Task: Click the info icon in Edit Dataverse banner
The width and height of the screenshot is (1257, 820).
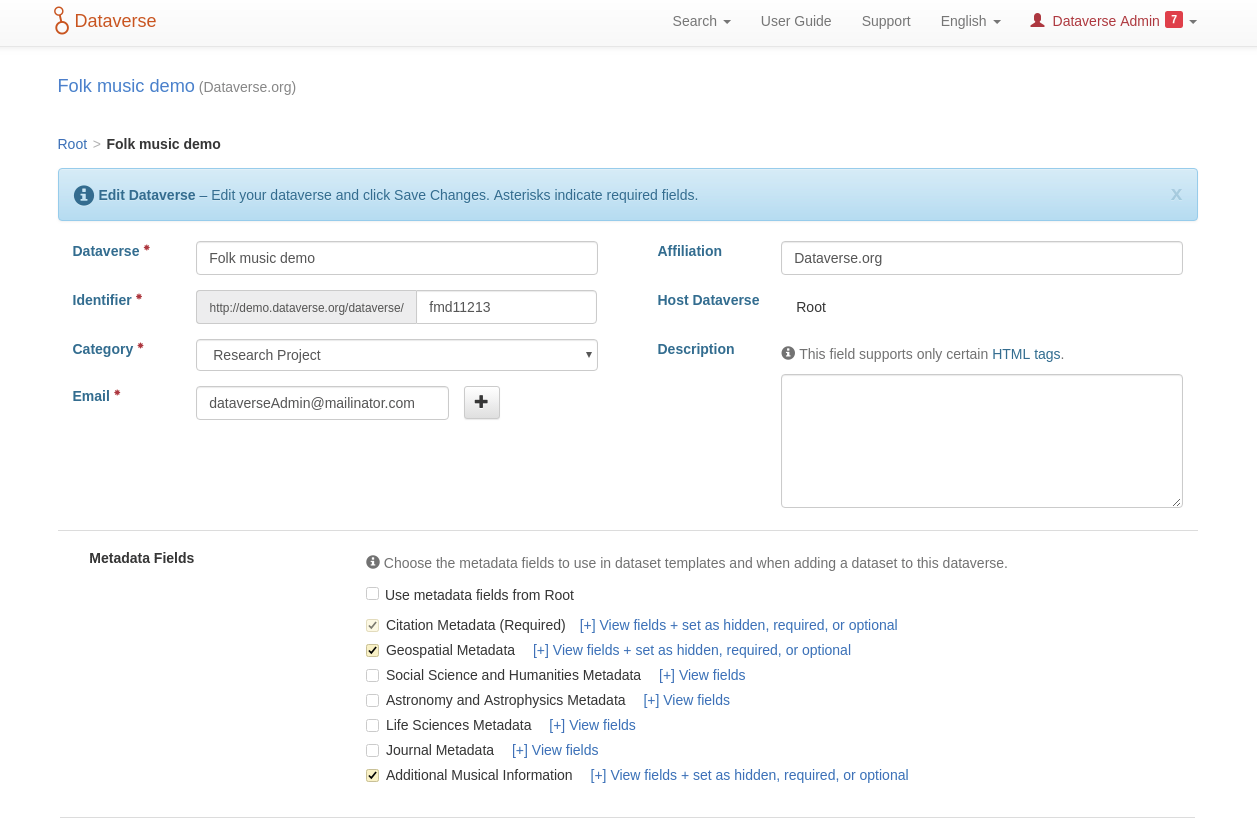Action: pos(84,195)
